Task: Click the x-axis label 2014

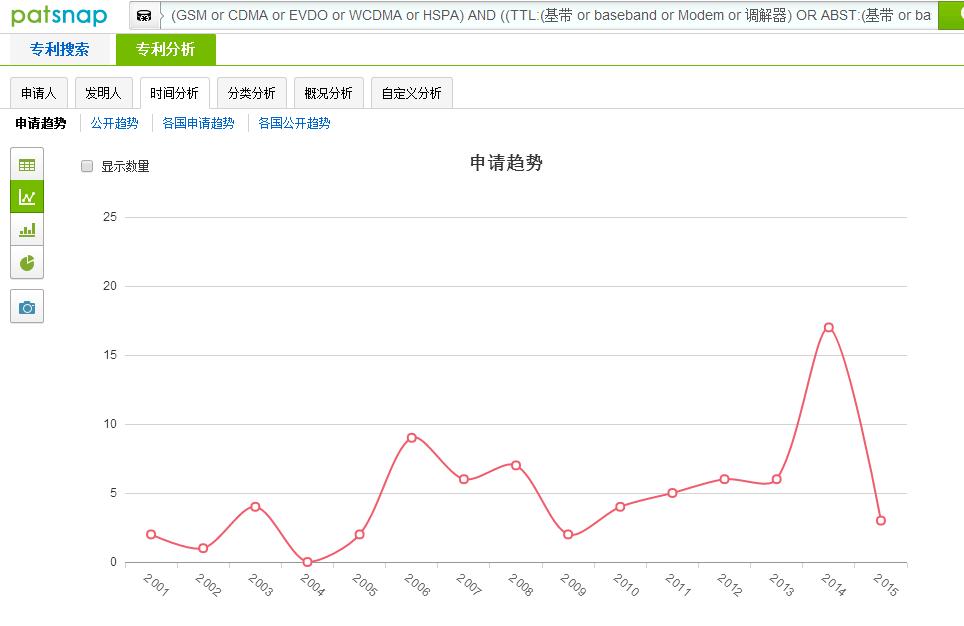Action: [x=834, y=584]
